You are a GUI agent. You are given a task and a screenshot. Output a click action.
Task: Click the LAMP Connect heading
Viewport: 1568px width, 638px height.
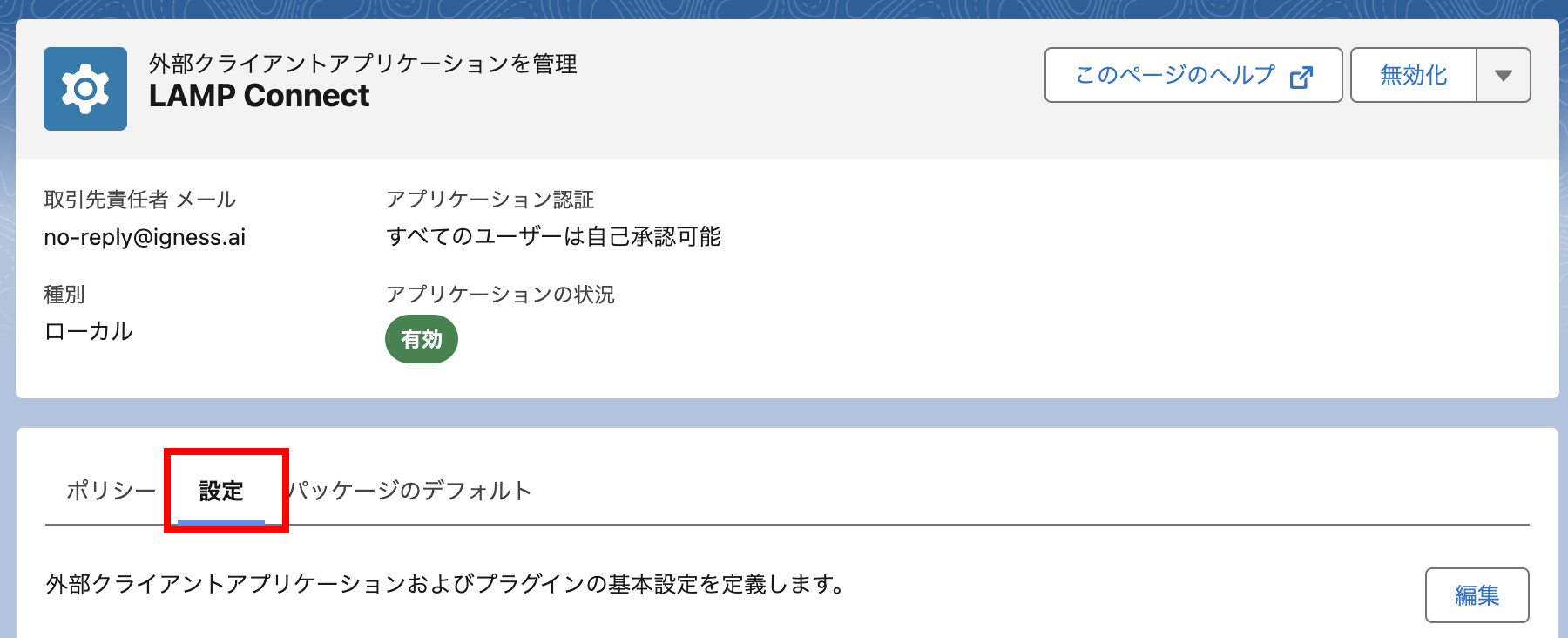(x=259, y=96)
